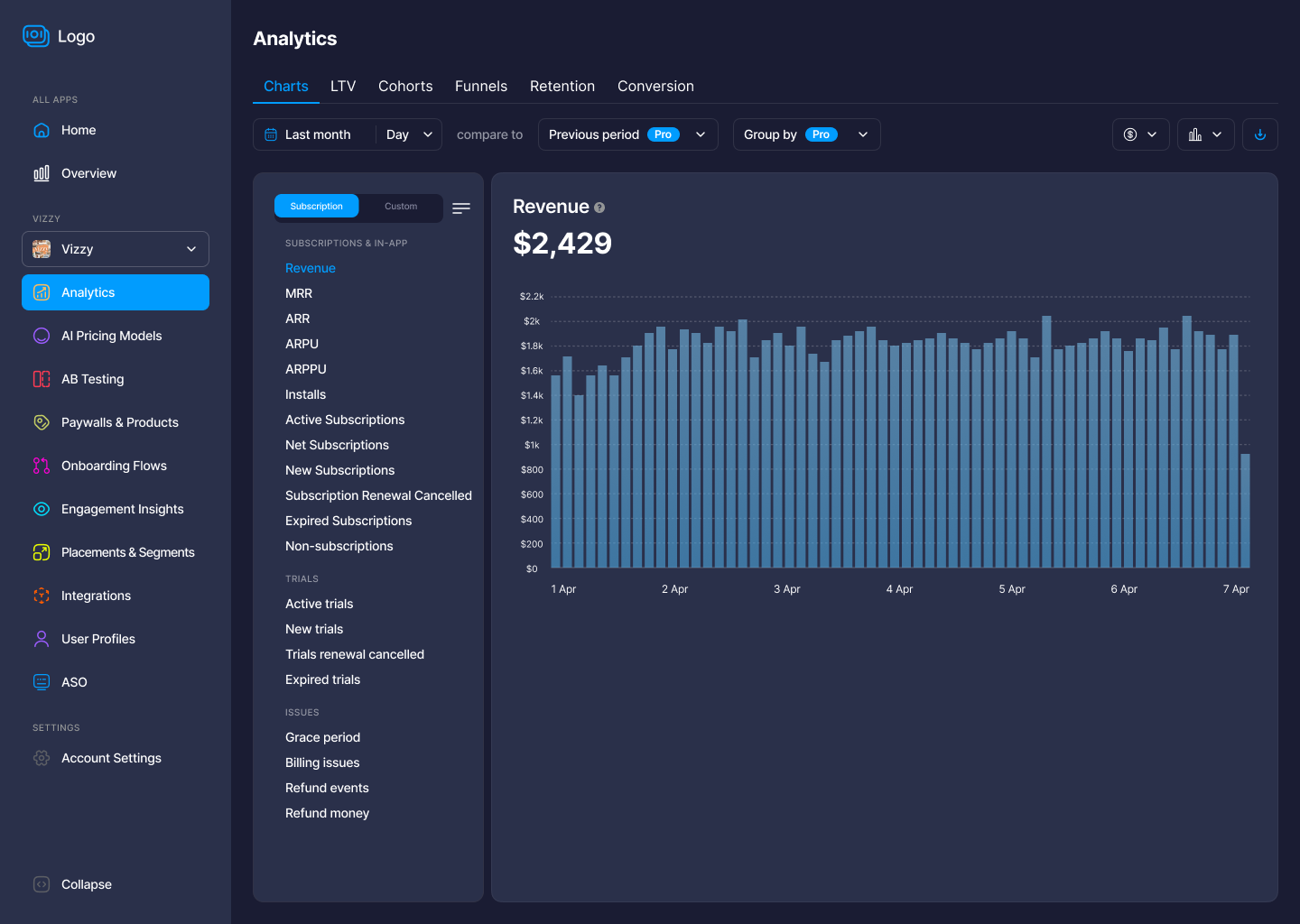Open AI Pricing Models from sidebar
The width and height of the screenshot is (1300, 924).
click(x=111, y=336)
